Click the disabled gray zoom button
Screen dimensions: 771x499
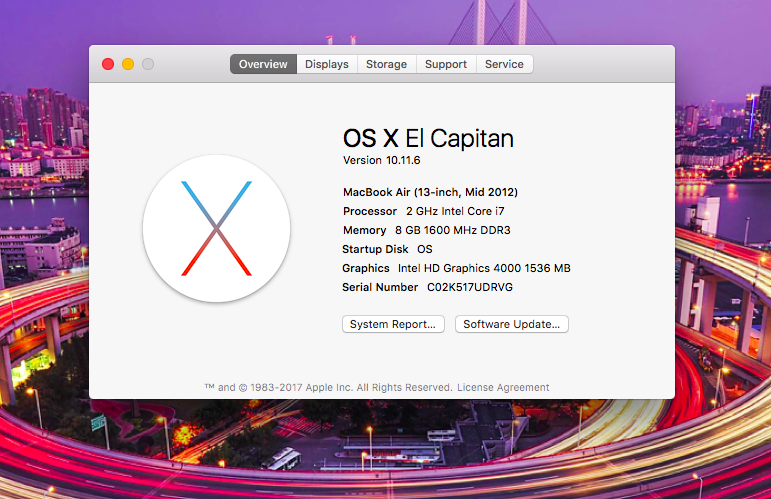(148, 64)
